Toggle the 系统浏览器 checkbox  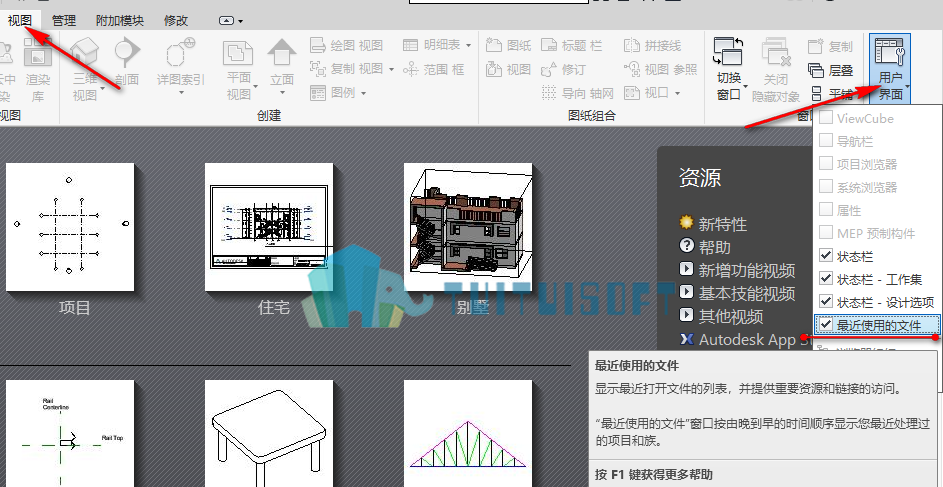pyautogui.click(x=826, y=186)
